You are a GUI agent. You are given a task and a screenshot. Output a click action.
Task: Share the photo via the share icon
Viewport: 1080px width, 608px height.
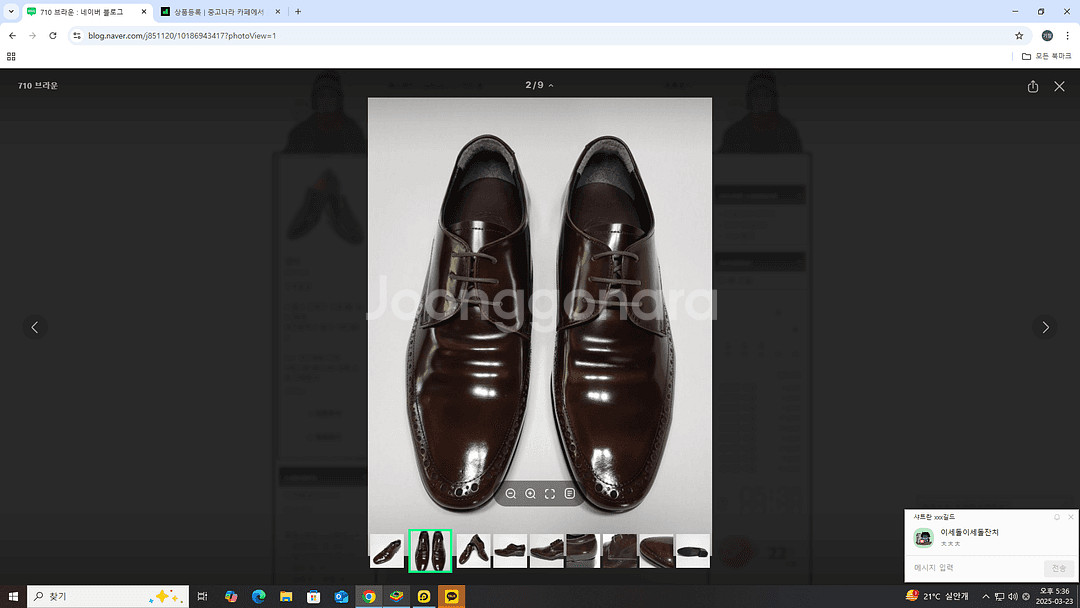(x=1032, y=86)
